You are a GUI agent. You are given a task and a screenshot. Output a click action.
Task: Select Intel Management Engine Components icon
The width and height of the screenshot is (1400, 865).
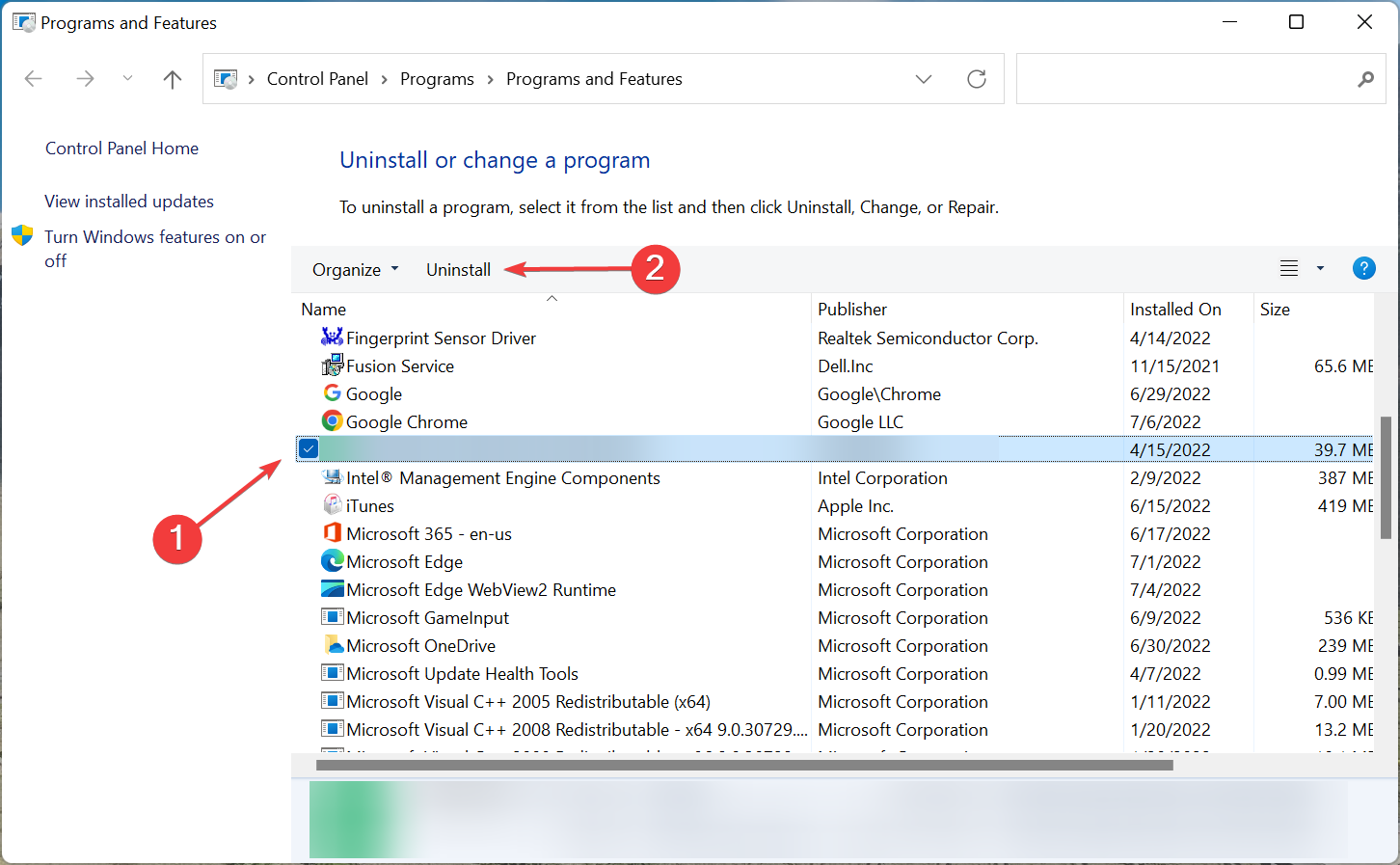333,477
